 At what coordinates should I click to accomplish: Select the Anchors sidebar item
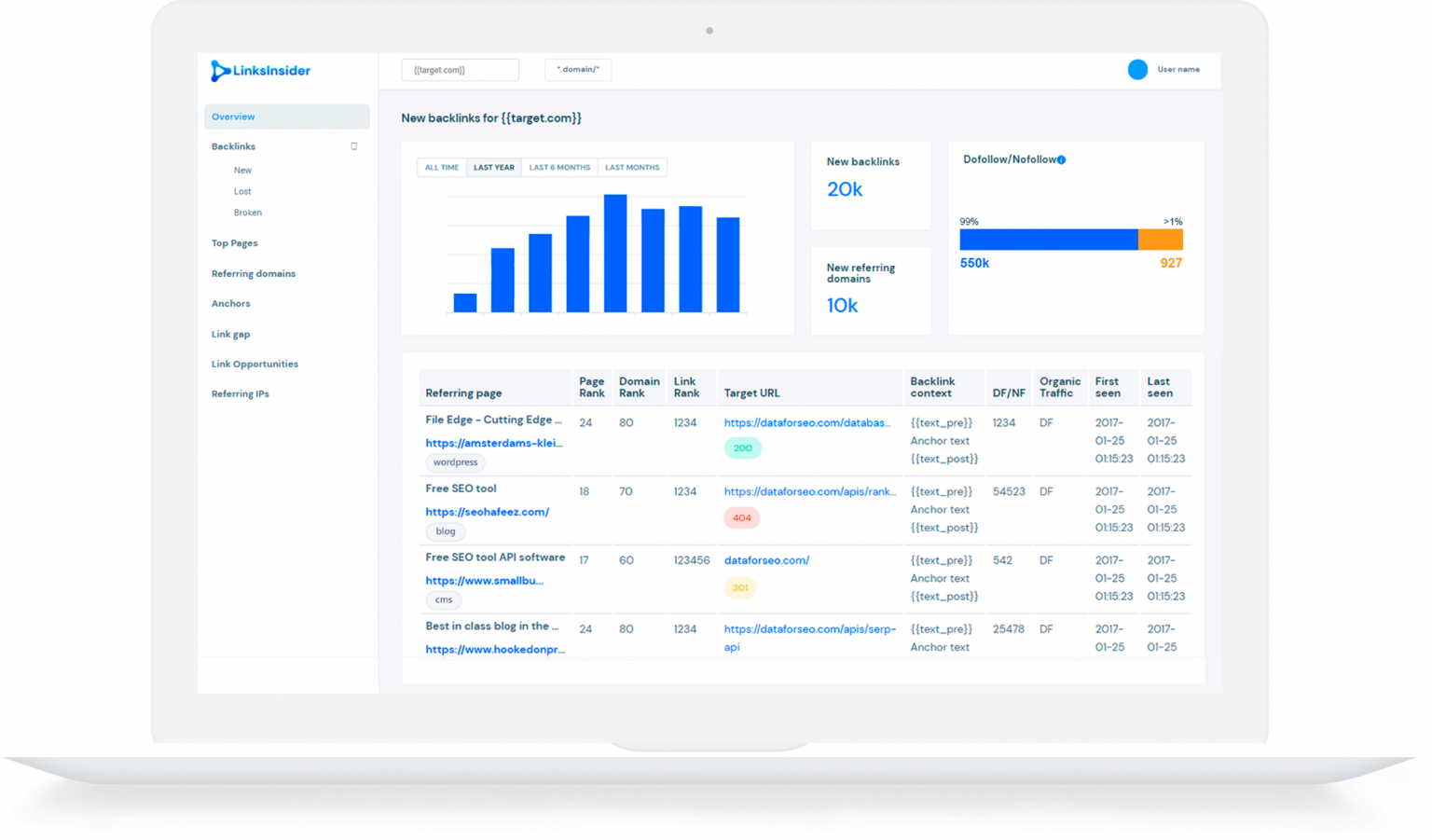coord(230,303)
